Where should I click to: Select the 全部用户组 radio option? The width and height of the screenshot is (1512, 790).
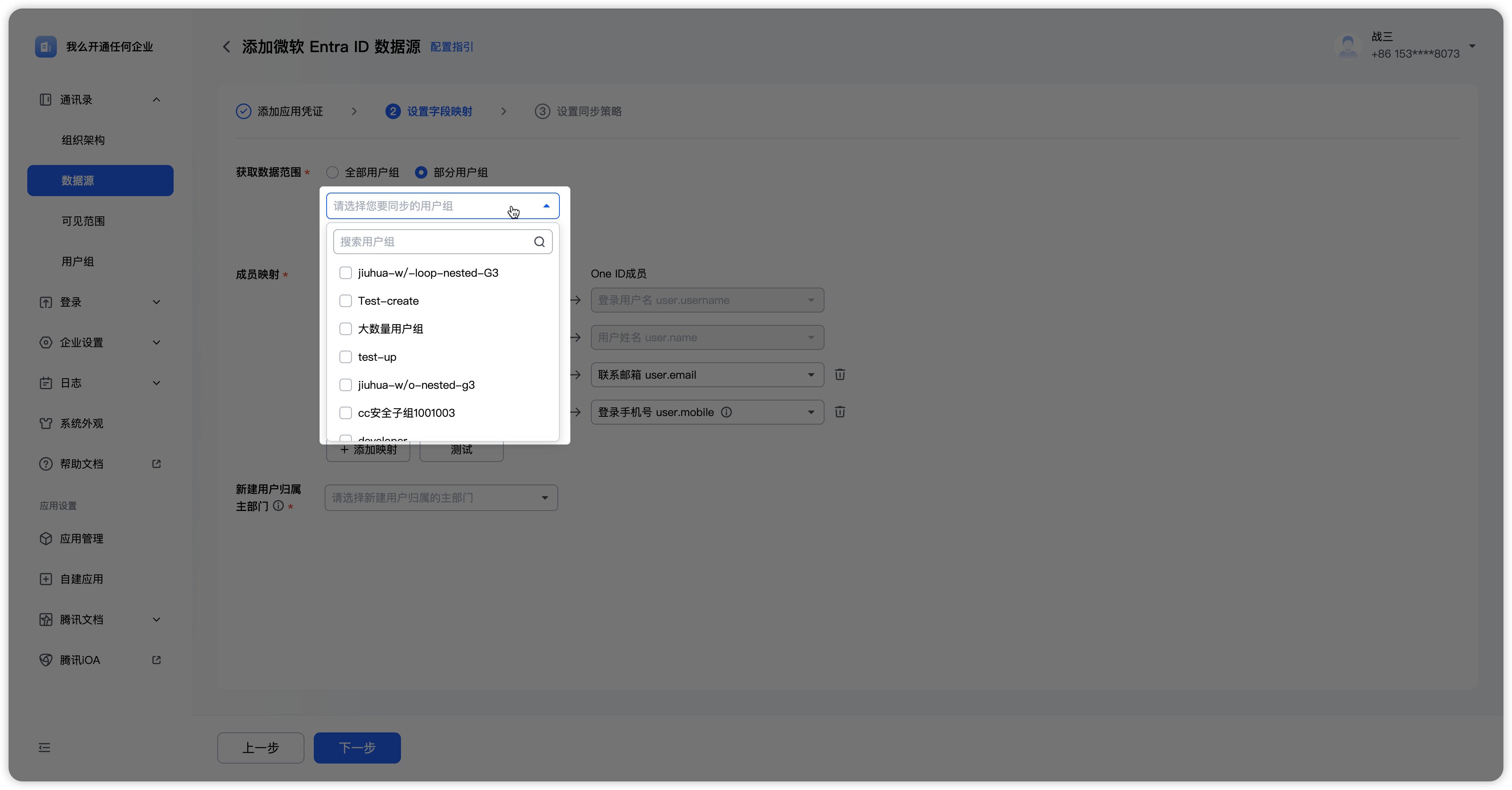(x=333, y=172)
